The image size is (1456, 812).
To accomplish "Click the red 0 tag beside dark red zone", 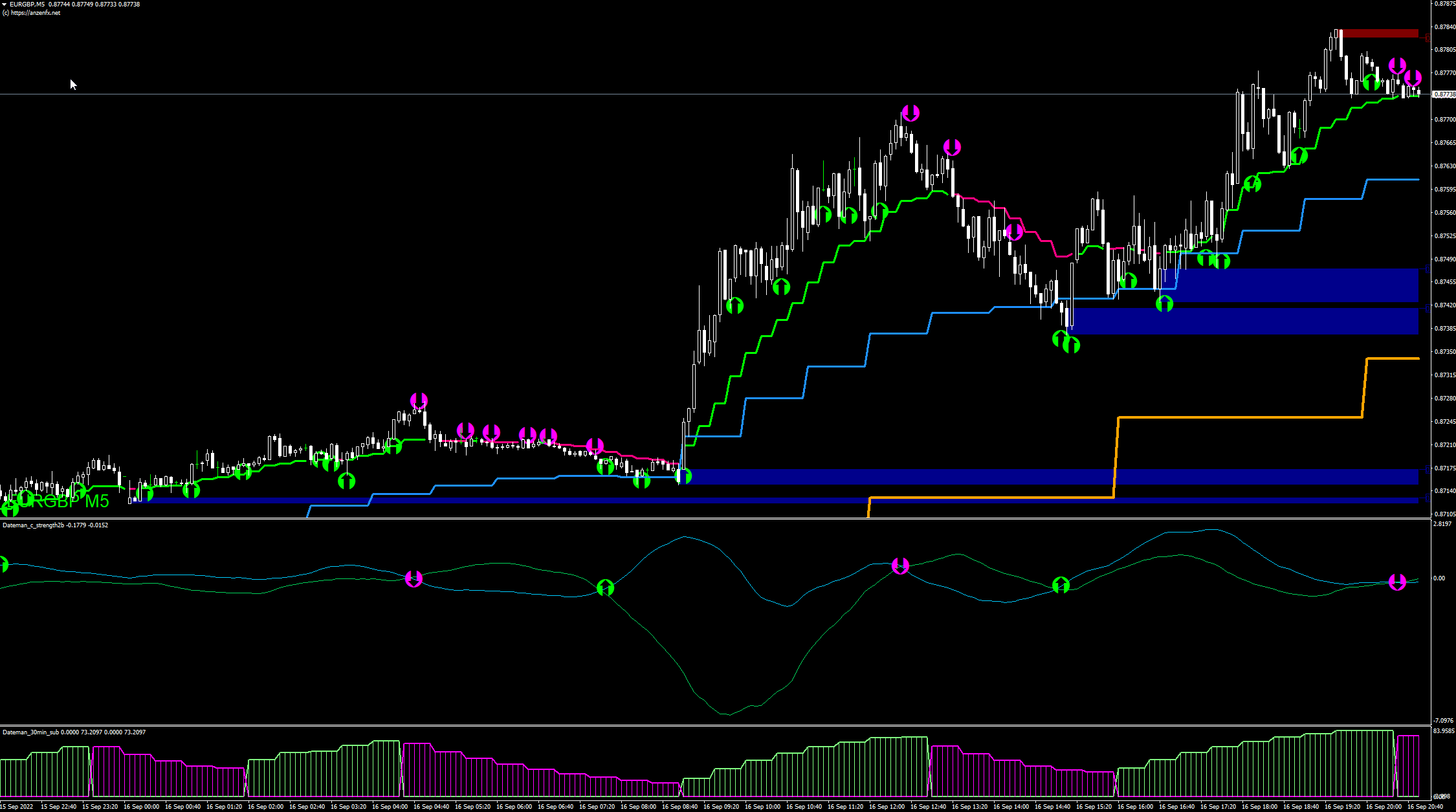I will (x=1428, y=38).
